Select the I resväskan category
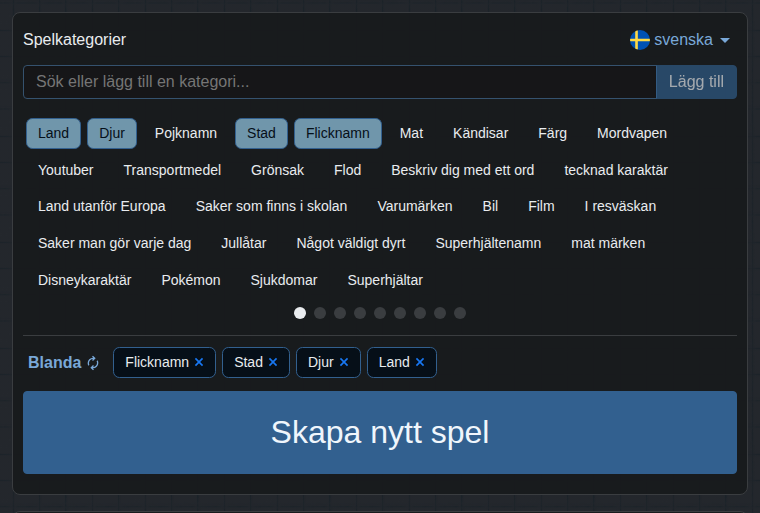The height and width of the screenshot is (513, 760). [x=620, y=207]
